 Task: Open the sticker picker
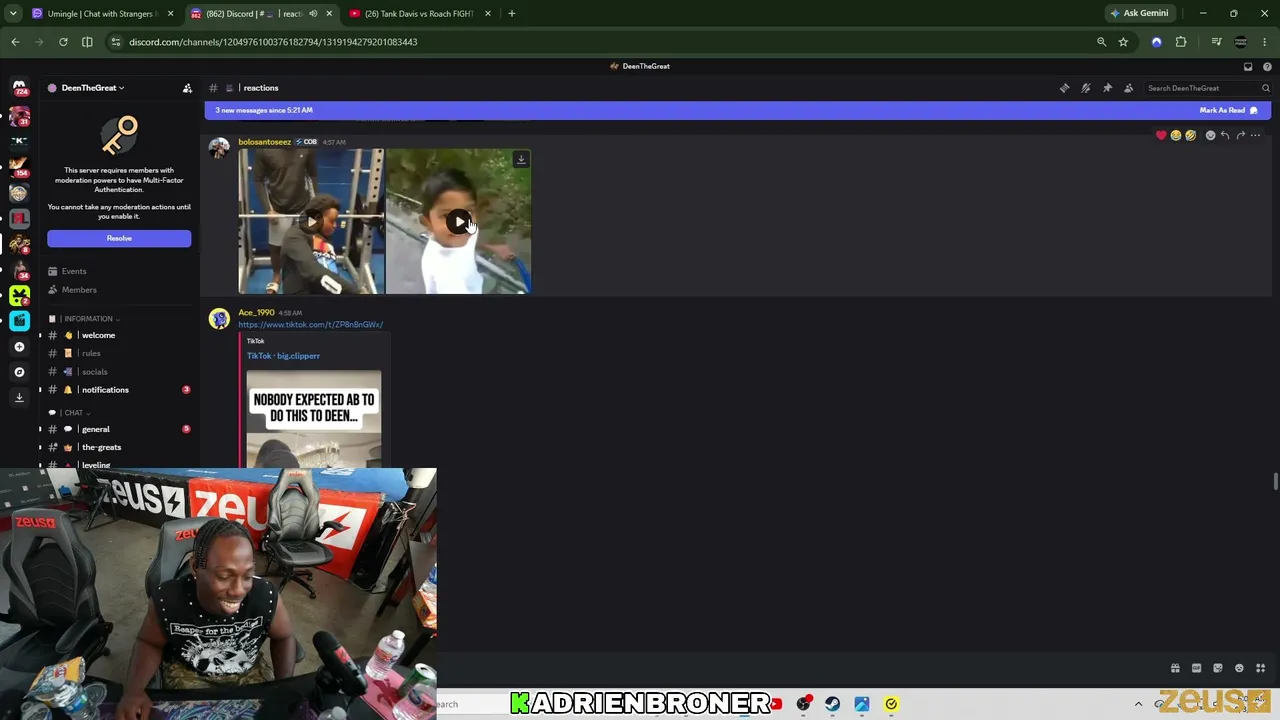[x=1218, y=668]
